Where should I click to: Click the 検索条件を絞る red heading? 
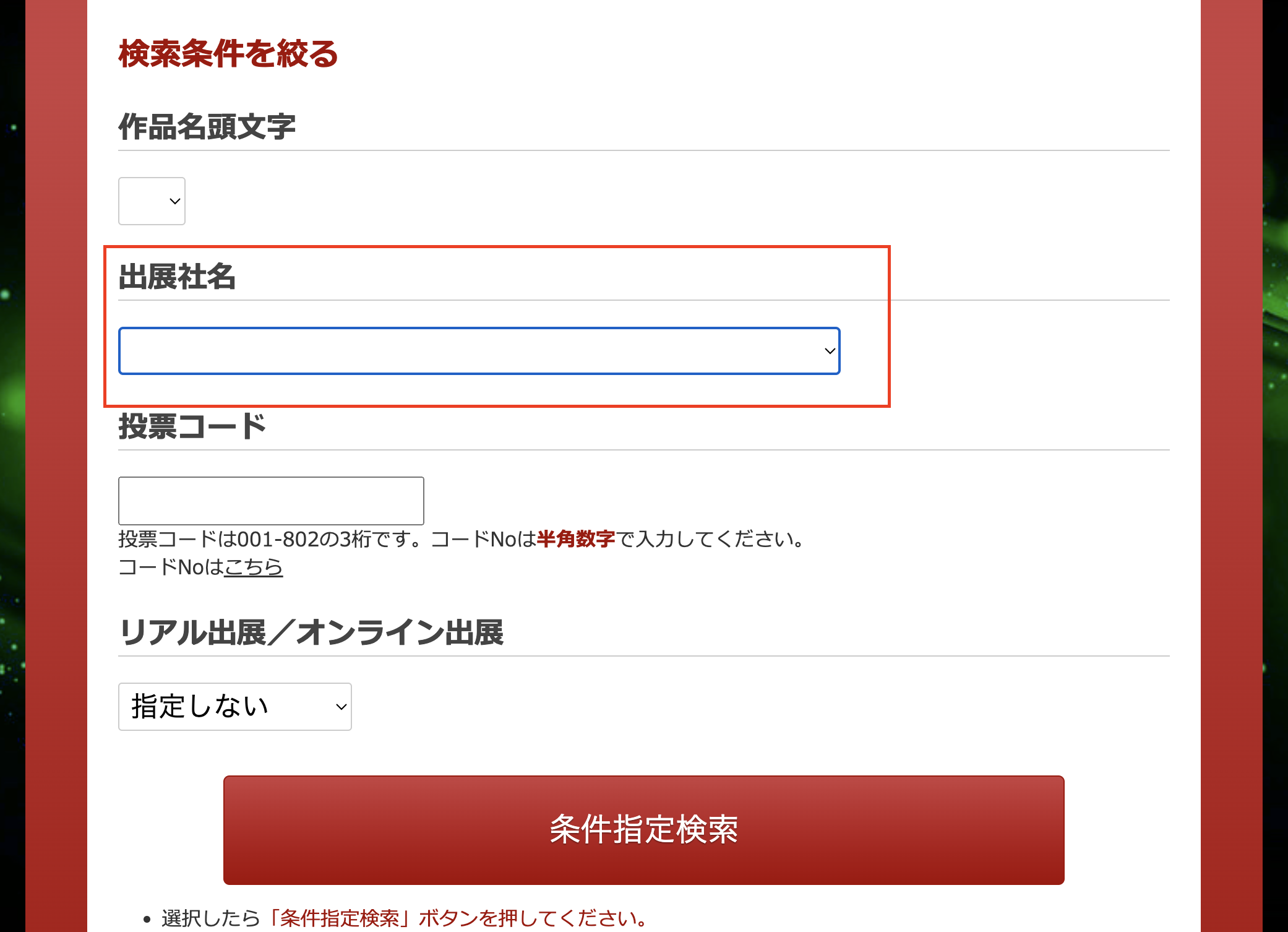point(228,53)
